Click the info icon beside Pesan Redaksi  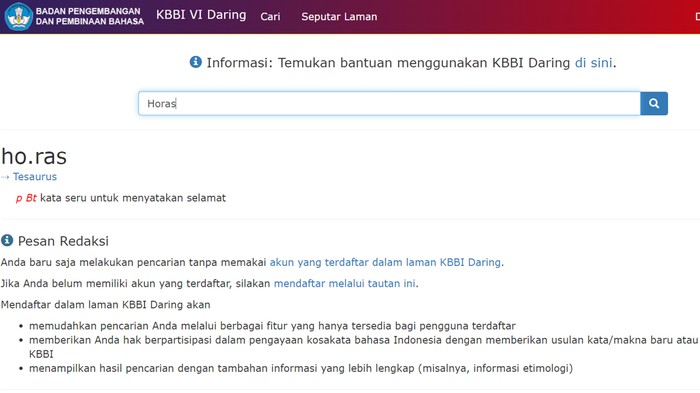tap(7, 241)
